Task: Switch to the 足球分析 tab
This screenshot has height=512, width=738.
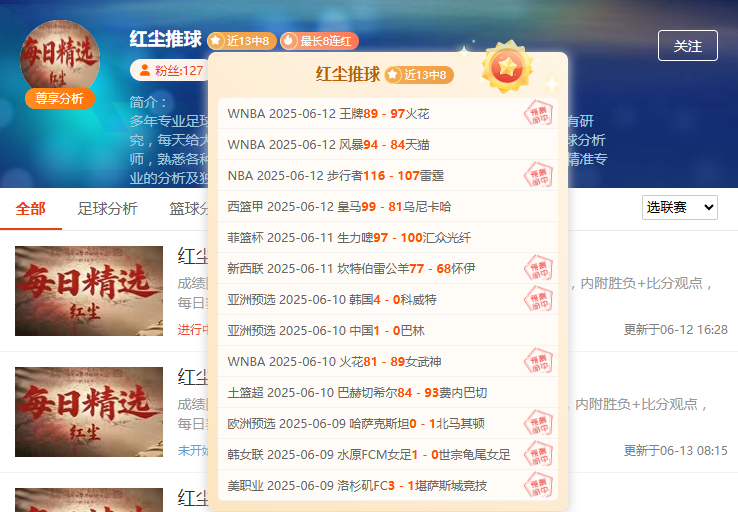Action: click(107, 208)
